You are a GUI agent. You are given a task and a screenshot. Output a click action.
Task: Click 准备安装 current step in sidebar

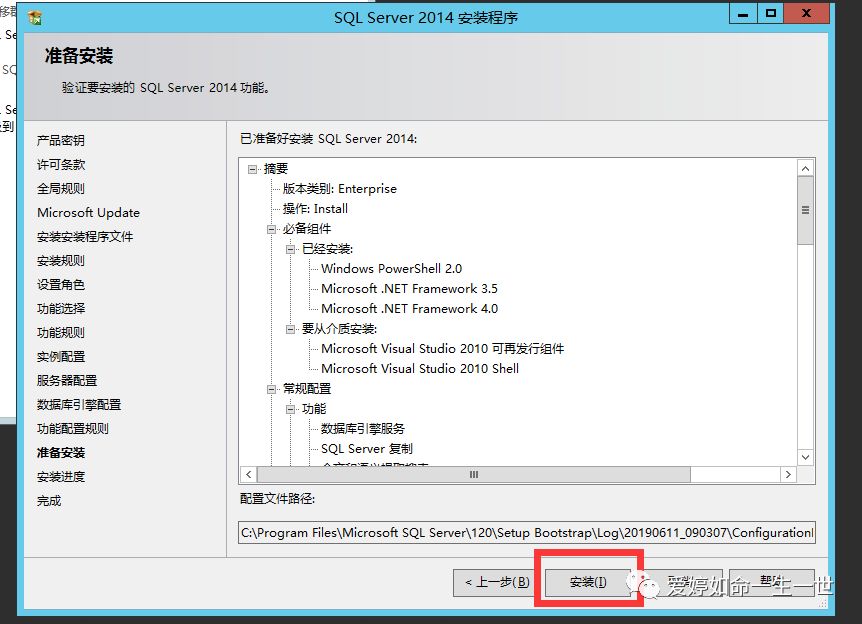tap(60, 453)
